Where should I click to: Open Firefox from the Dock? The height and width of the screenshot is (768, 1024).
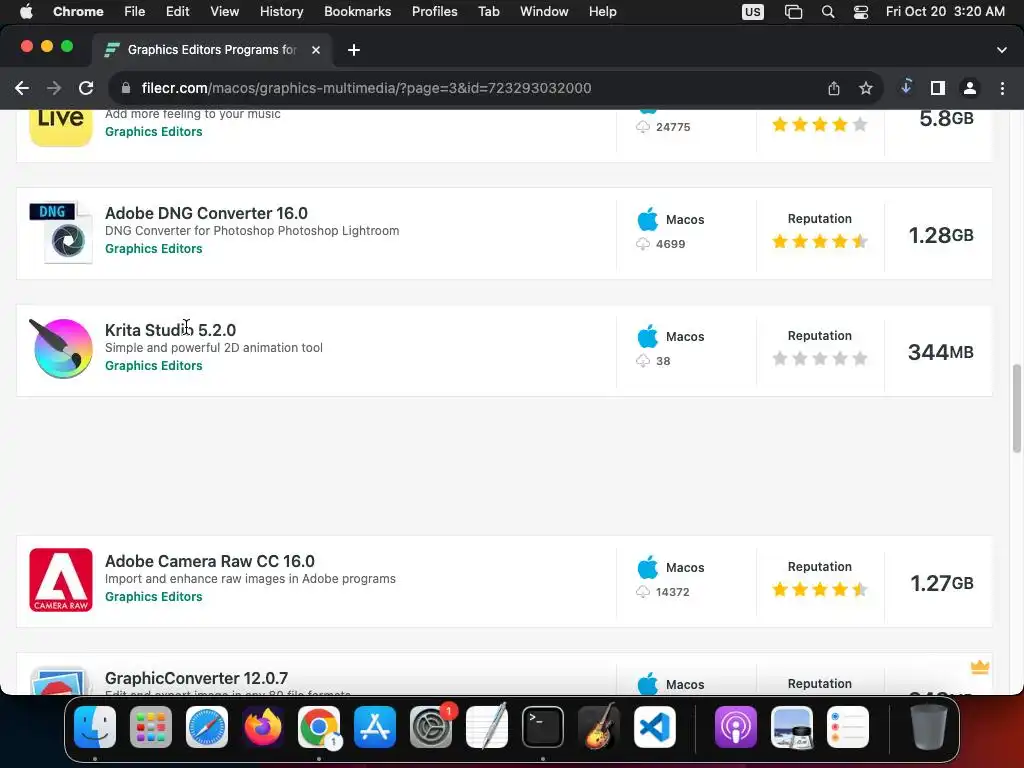[x=263, y=727]
